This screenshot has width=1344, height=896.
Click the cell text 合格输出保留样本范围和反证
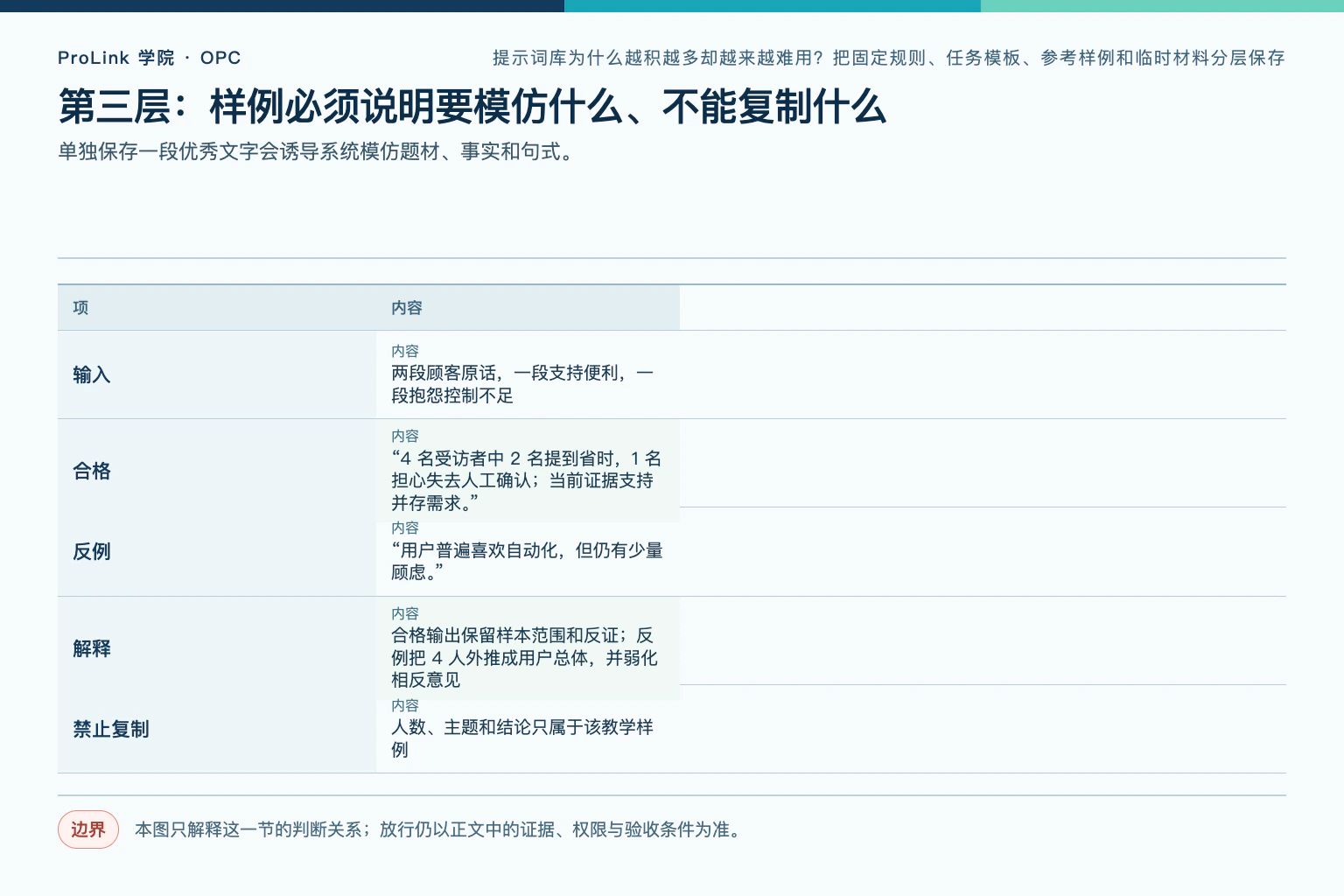[x=524, y=657]
